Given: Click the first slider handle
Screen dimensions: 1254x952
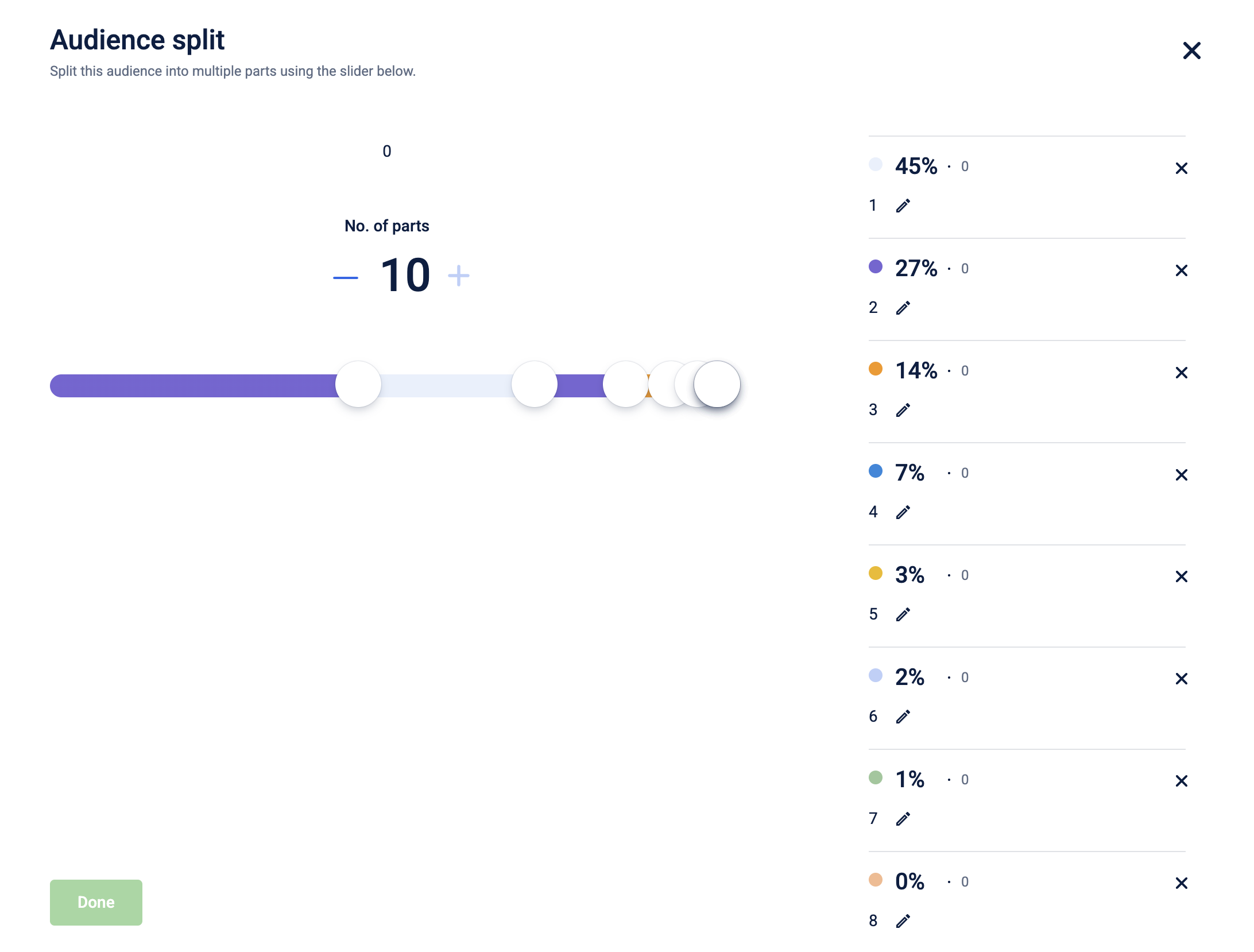Looking at the screenshot, I should pos(358,384).
